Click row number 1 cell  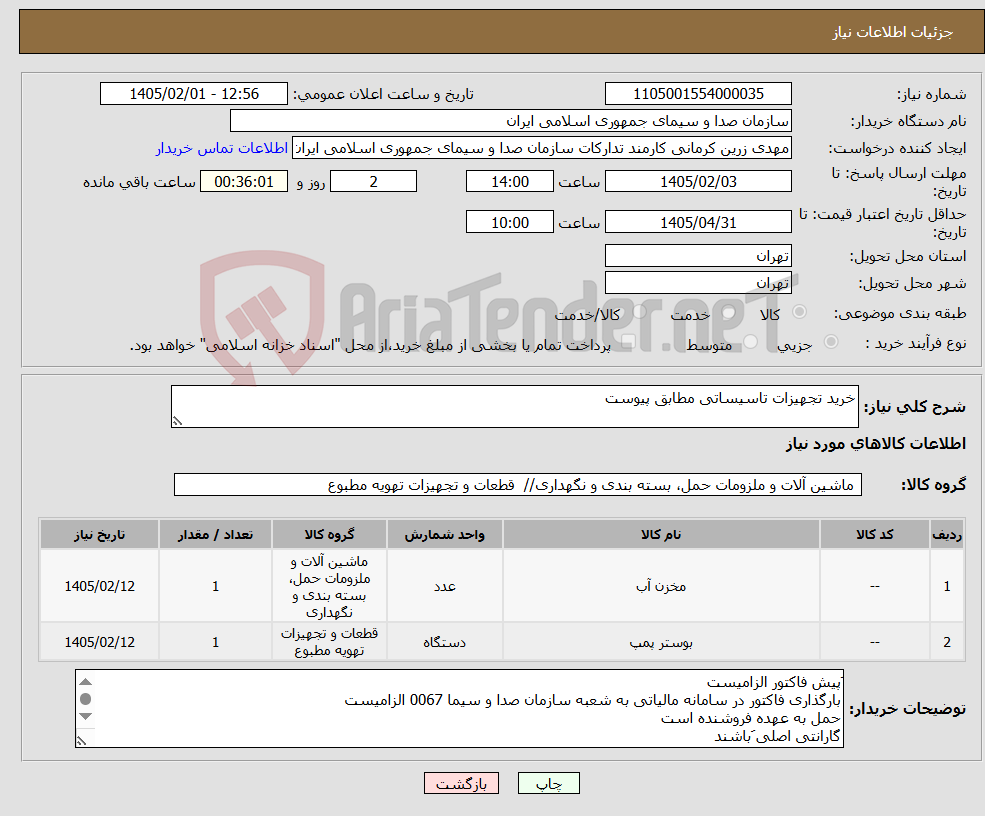(x=947, y=586)
